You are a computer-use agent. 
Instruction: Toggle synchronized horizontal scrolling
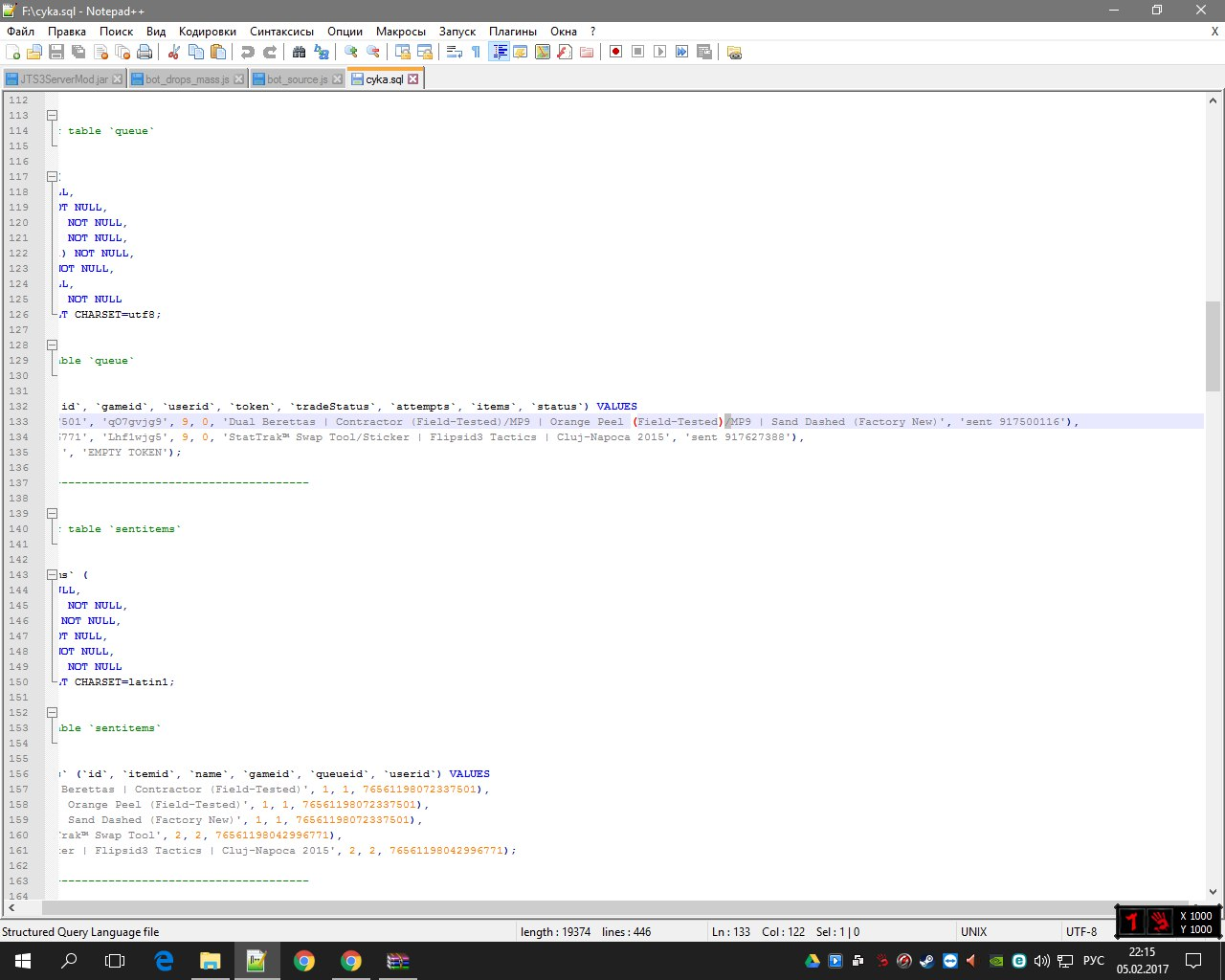(425, 52)
